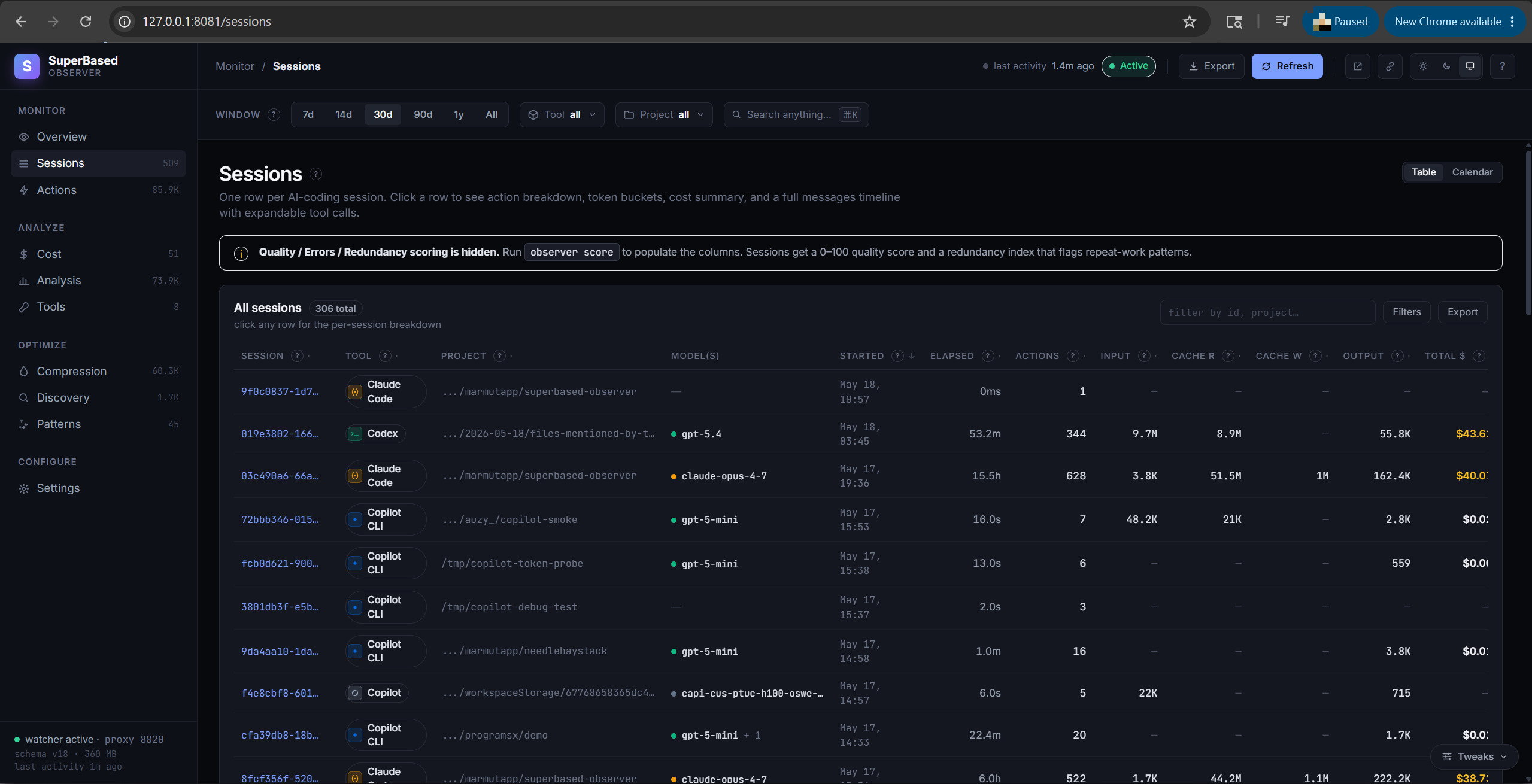Click SESSION column help icon
The width and height of the screenshot is (1532, 784).
297,356
